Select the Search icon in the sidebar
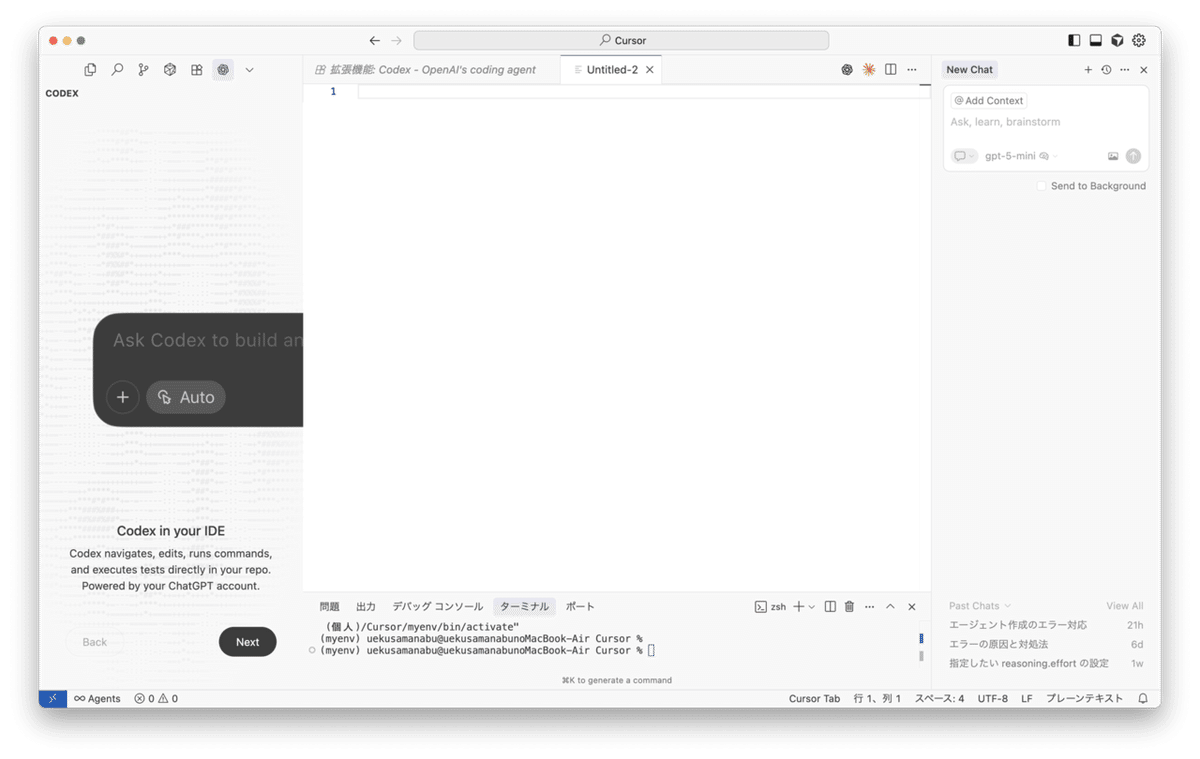The image size is (1200, 759). click(x=116, y=69)
